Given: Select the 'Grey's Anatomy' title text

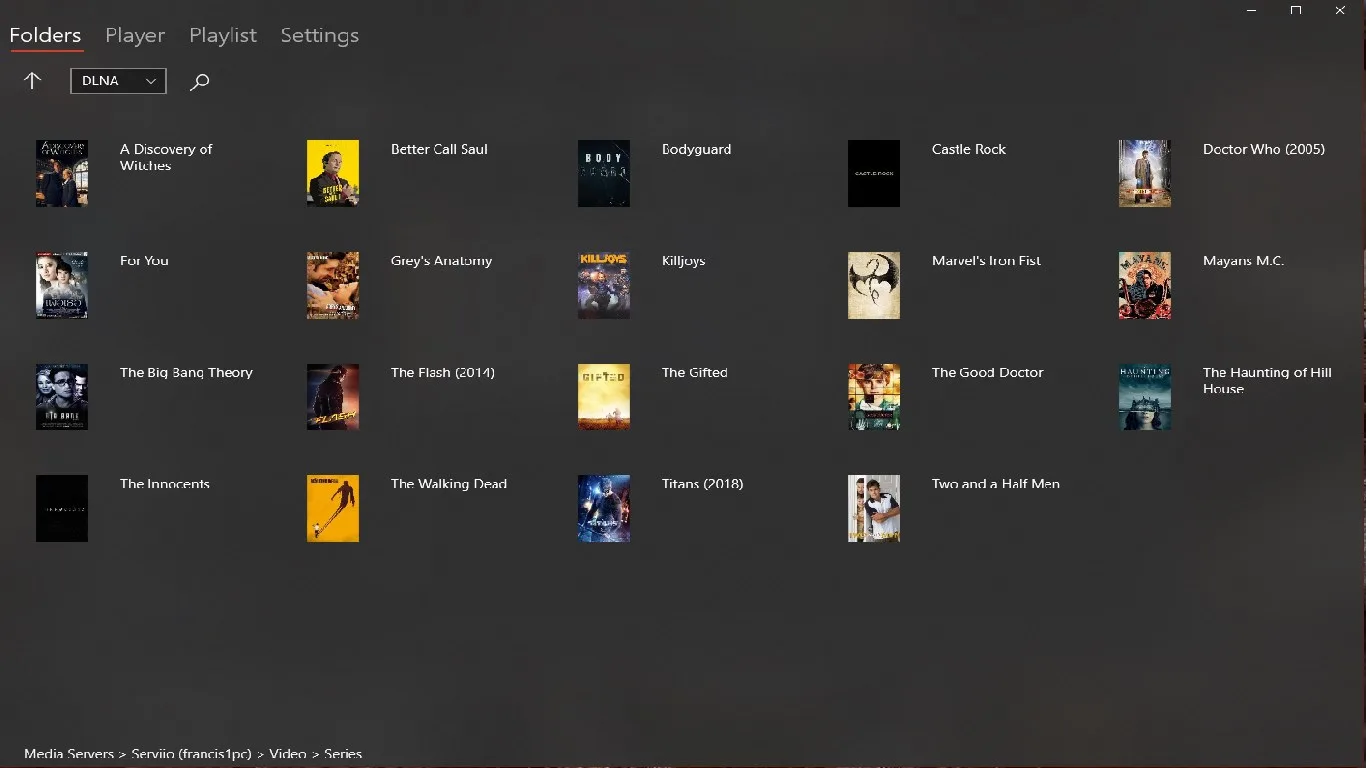Looking at the screenshot, I should 441,261.
